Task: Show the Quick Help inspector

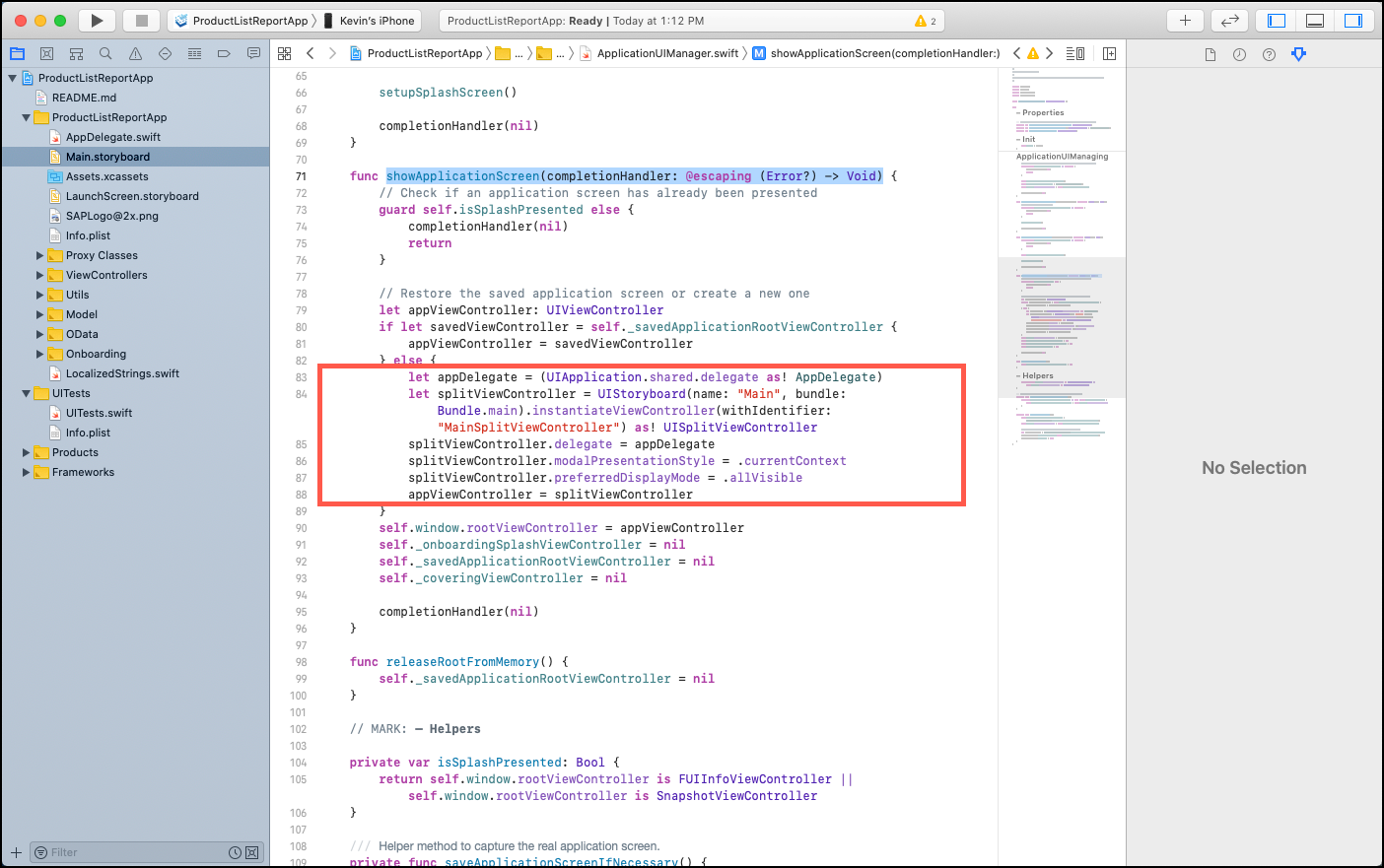Action: click(1269, 54)
